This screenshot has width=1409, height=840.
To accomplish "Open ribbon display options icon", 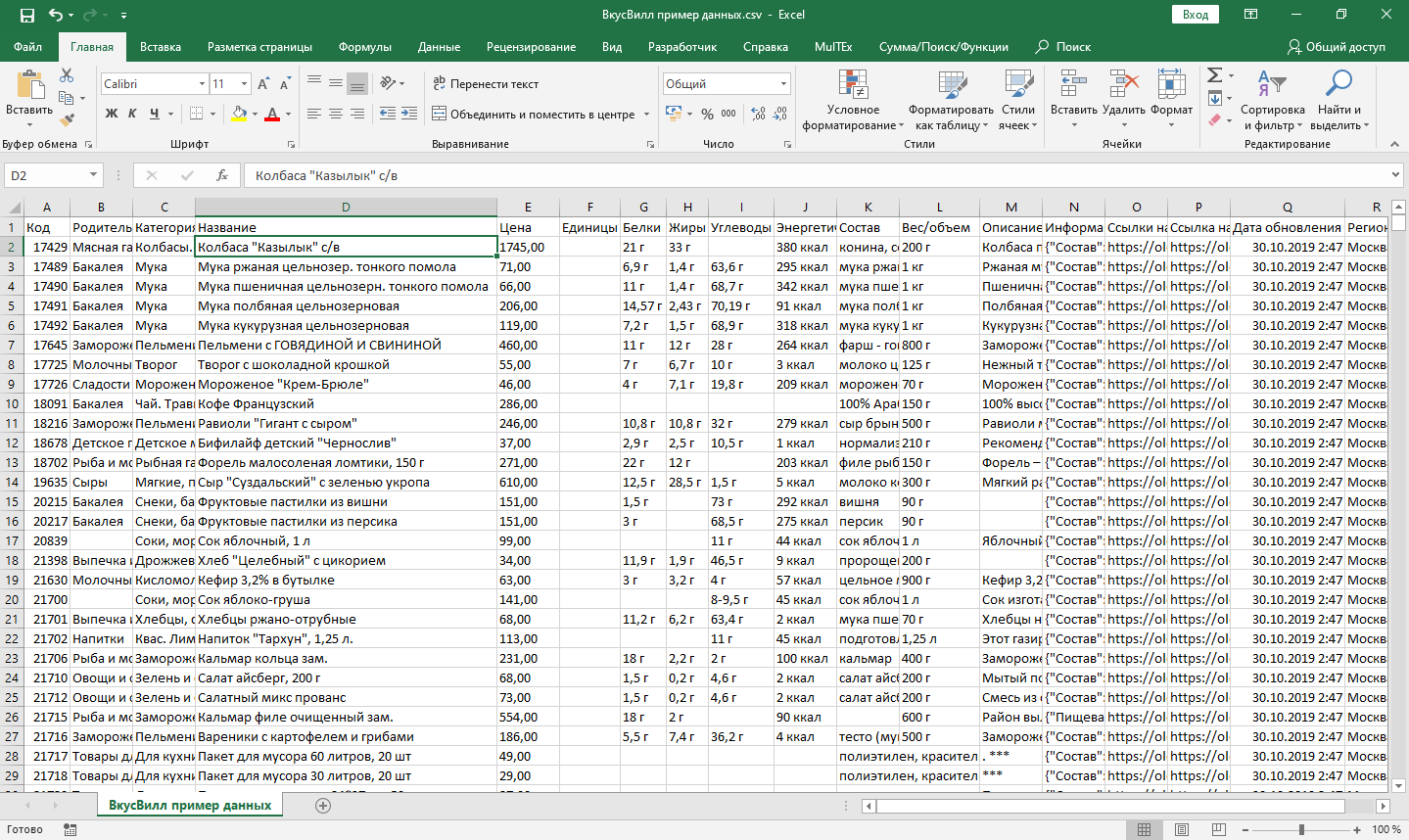I will pos(1250,15).
